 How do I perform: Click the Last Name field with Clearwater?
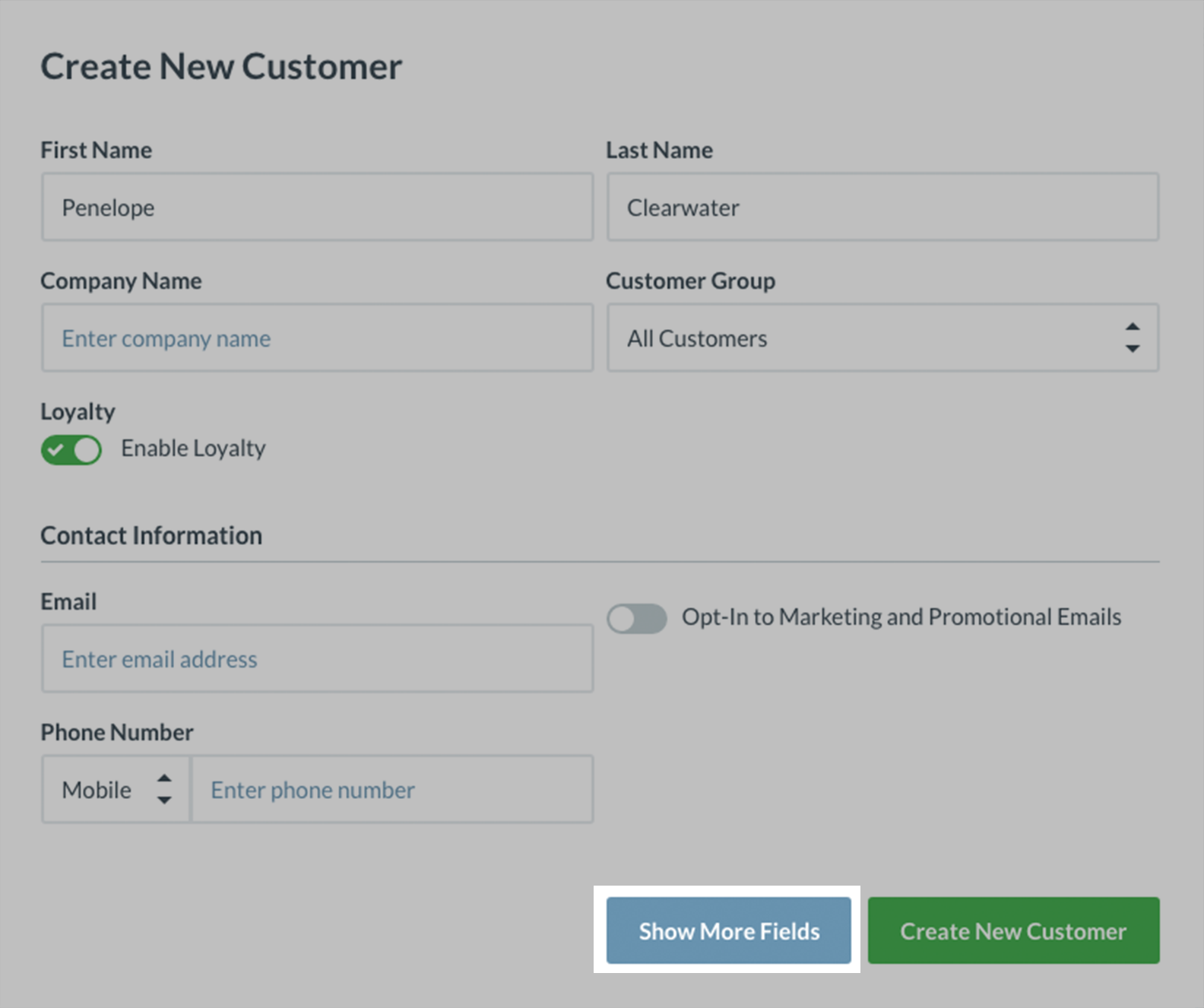click(x=882, y=208)
